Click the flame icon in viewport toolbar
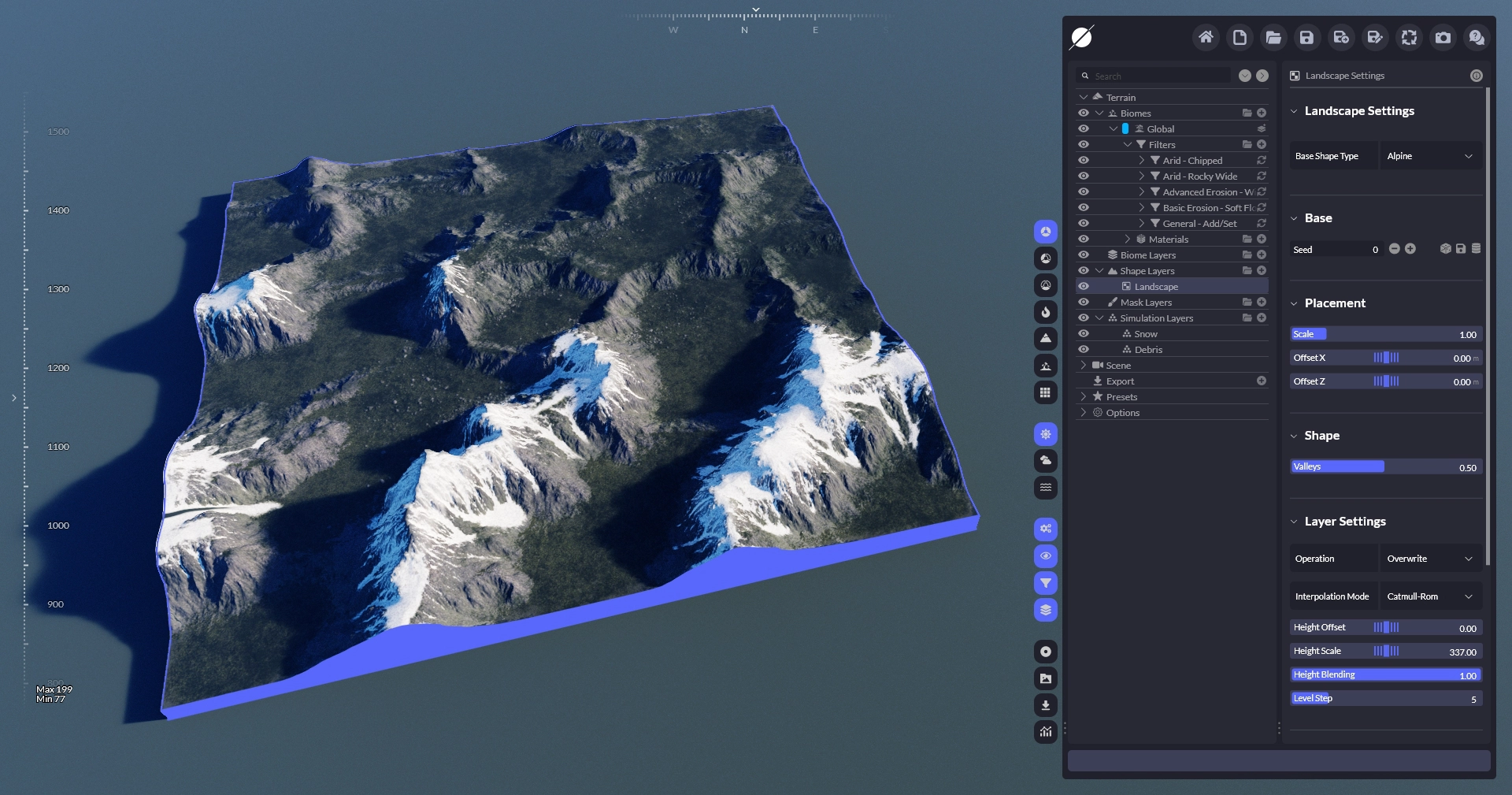Image resolution: width=1512 pixels, height=795 pixels. (1045, 312)
